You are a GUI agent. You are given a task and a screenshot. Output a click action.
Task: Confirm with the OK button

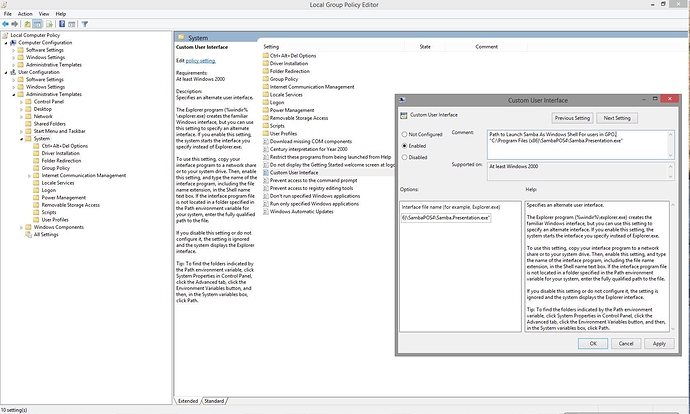[593, 344]
